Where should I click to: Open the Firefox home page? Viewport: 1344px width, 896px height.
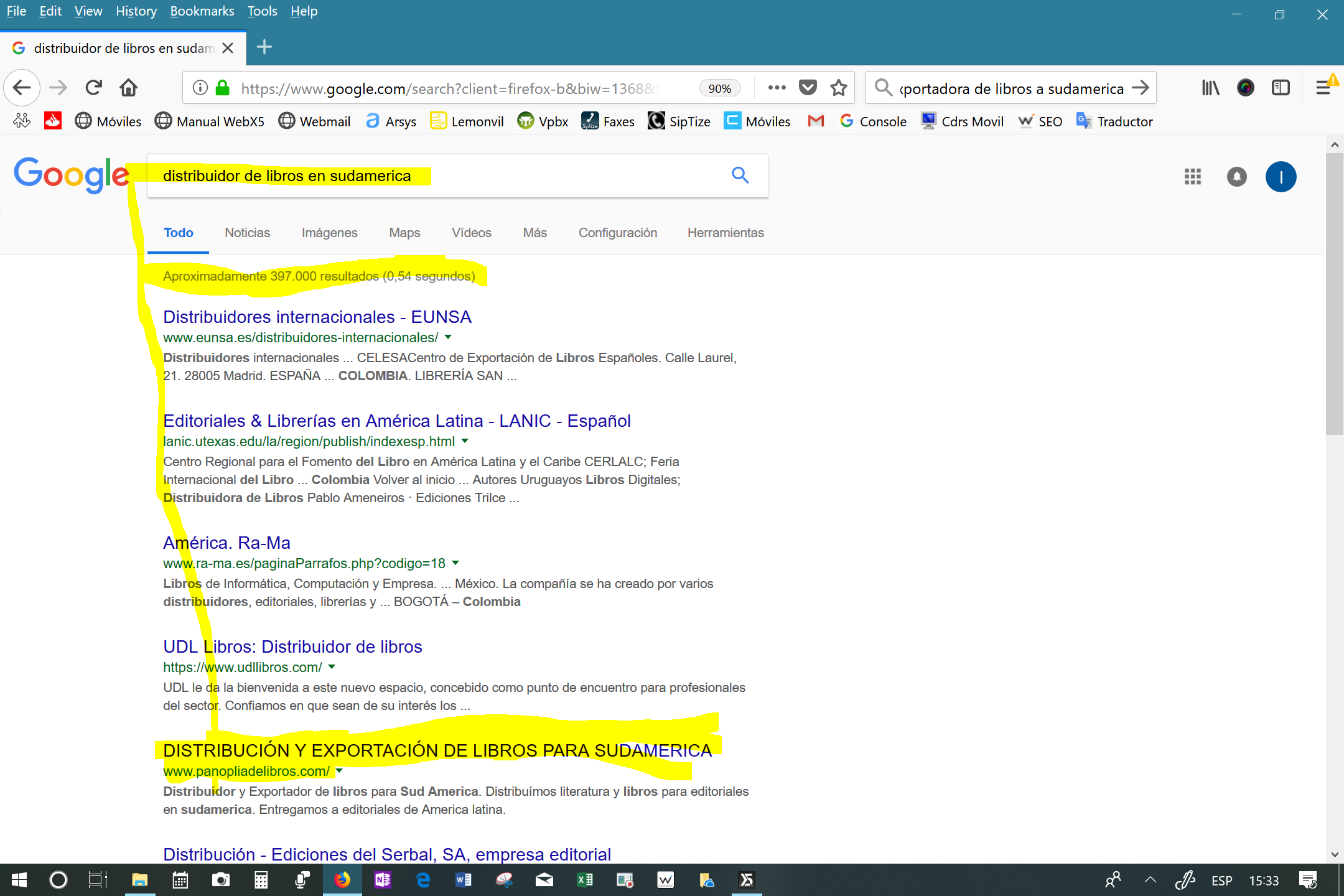[129, 88]
